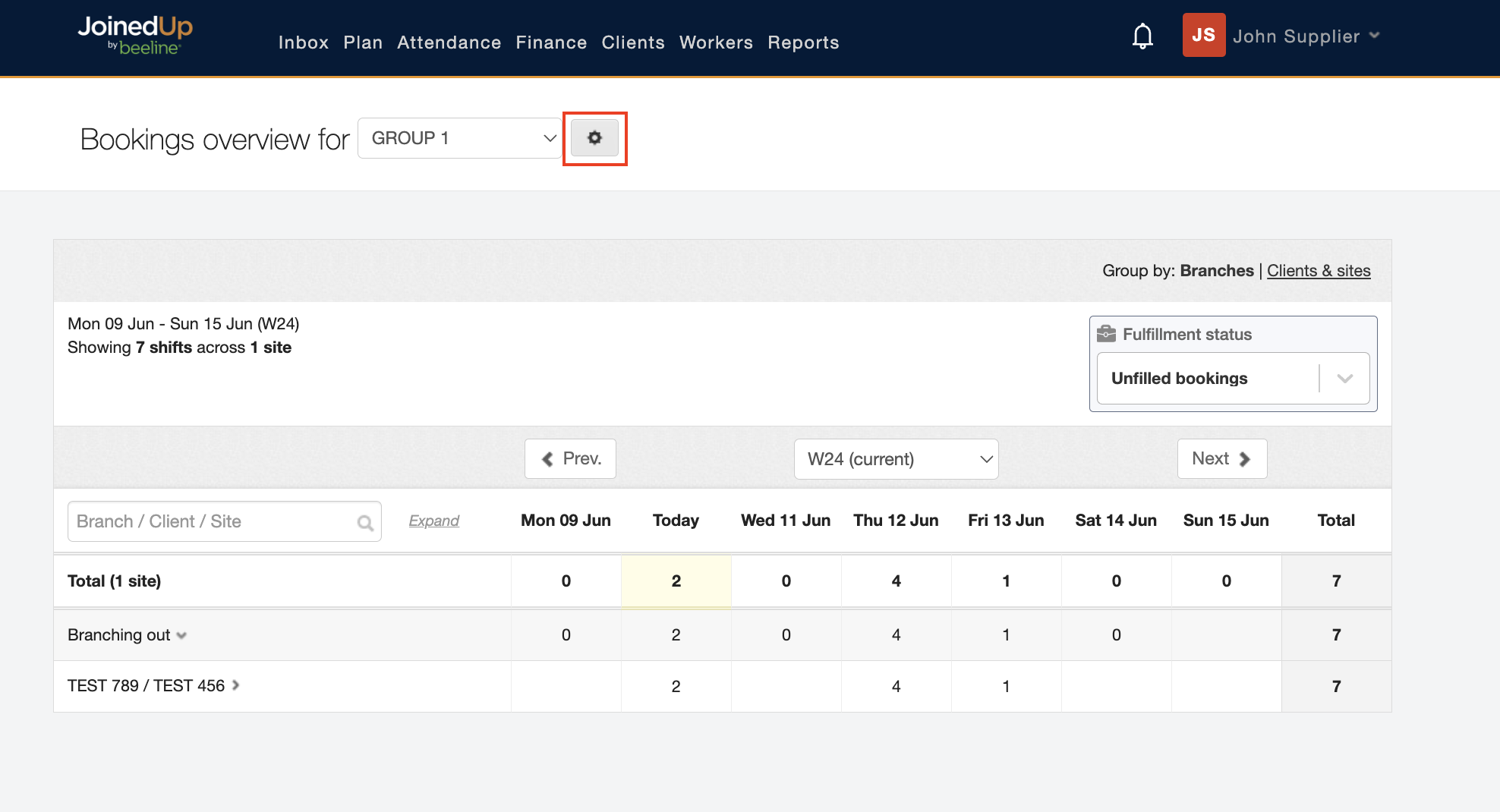Screen dimensions: 1500x812
Task: Group by Clients & sites link
Action: point(1319,271)
